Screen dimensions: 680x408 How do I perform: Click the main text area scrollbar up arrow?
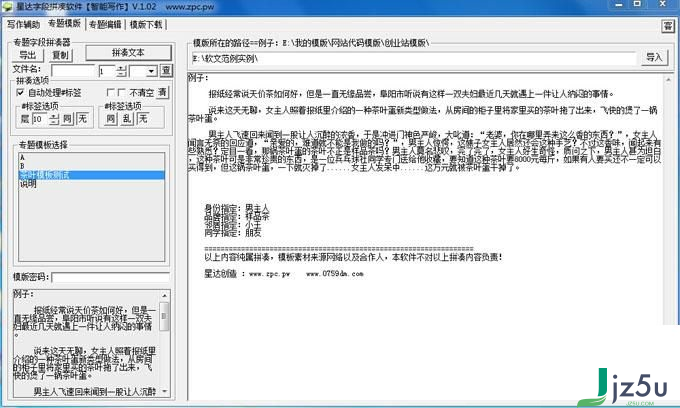[668, 80]
